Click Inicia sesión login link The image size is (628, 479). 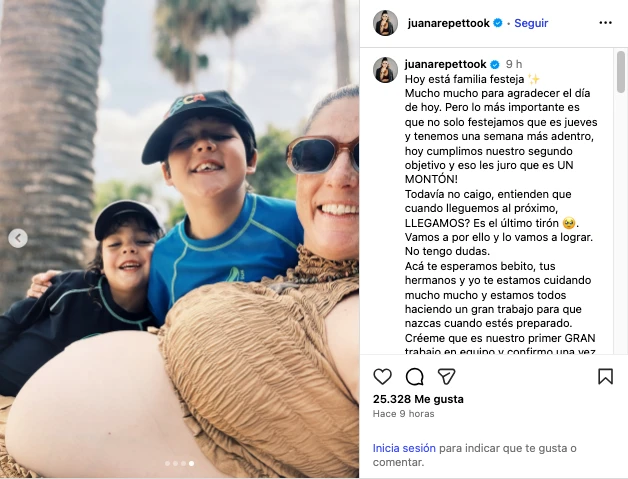pyautogui.click(x=404, y=448)
